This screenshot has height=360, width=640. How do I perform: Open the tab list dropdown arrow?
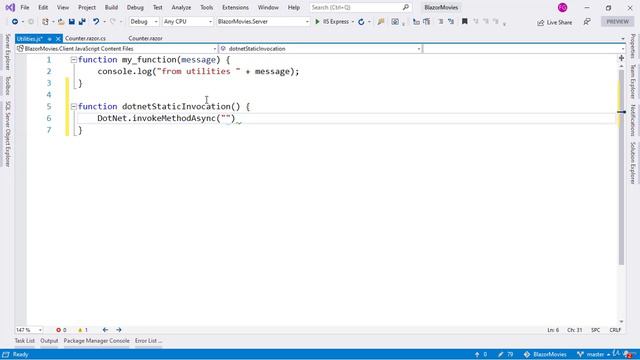pos(623,39)
